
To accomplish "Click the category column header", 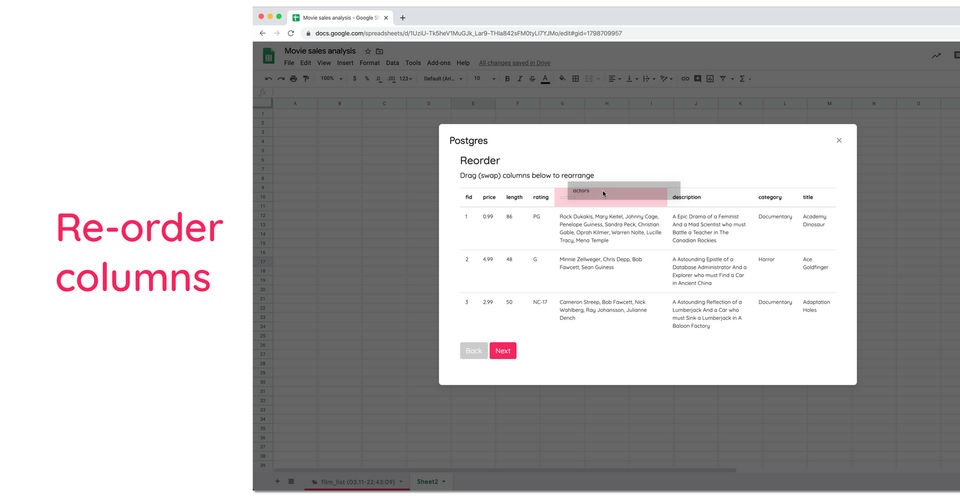I will pyautogui.click(x=770, y=197).
